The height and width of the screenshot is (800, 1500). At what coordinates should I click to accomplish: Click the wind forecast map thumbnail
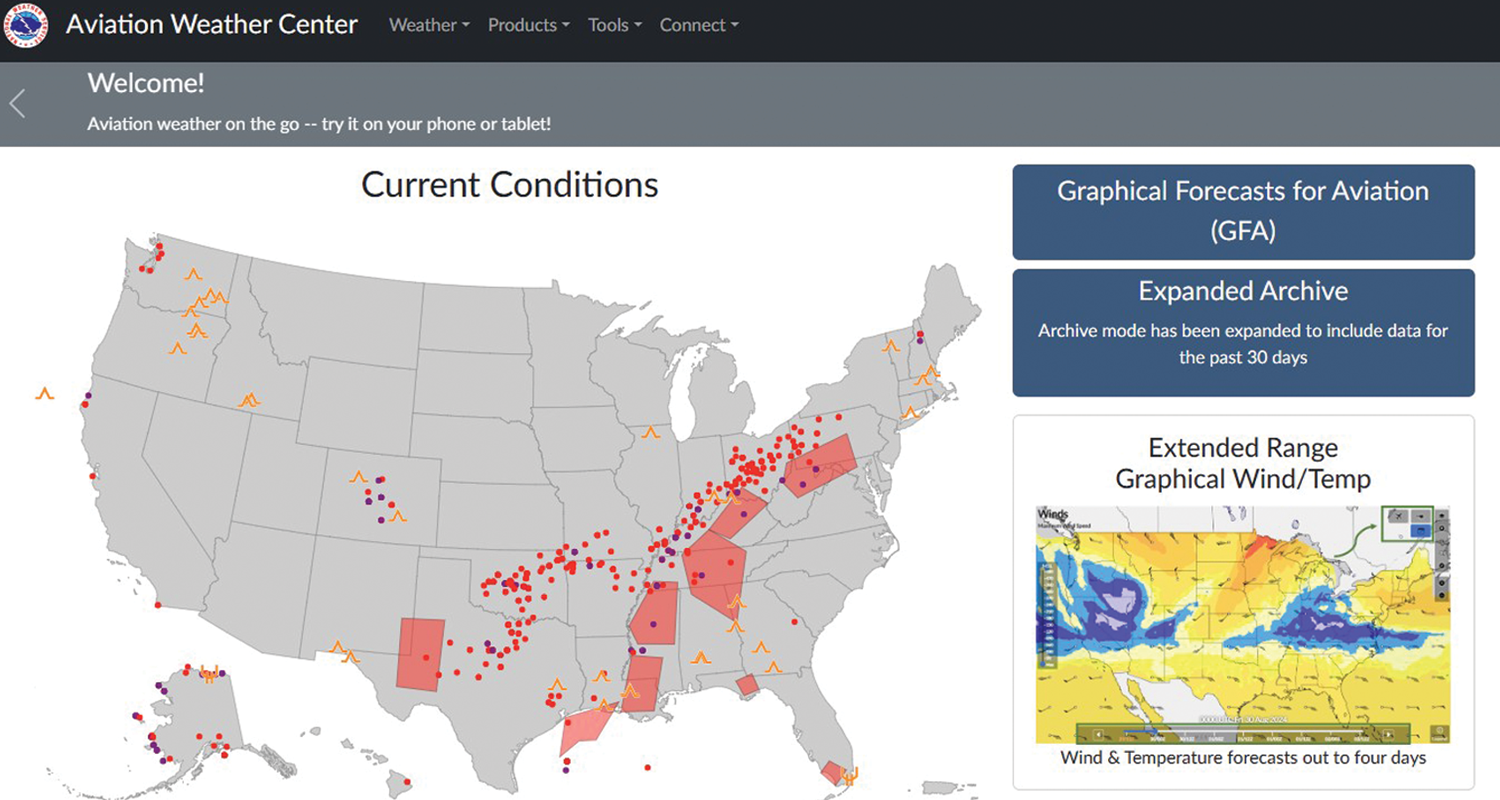(x=1243, y=625)
